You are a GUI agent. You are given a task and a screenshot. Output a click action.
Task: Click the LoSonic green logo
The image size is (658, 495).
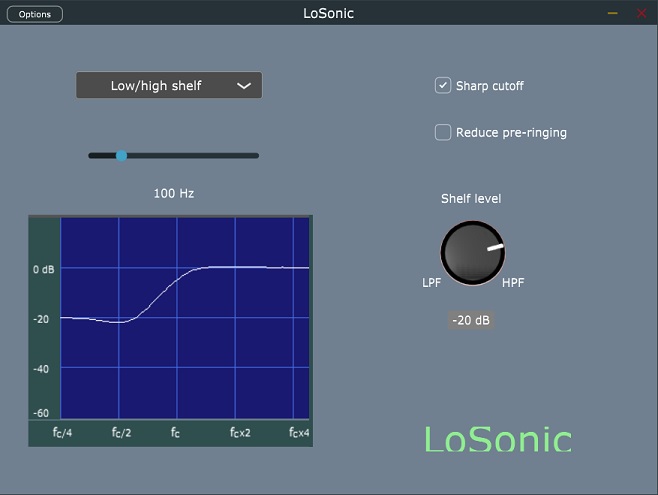pyautogui.click(x=497, y=439)
